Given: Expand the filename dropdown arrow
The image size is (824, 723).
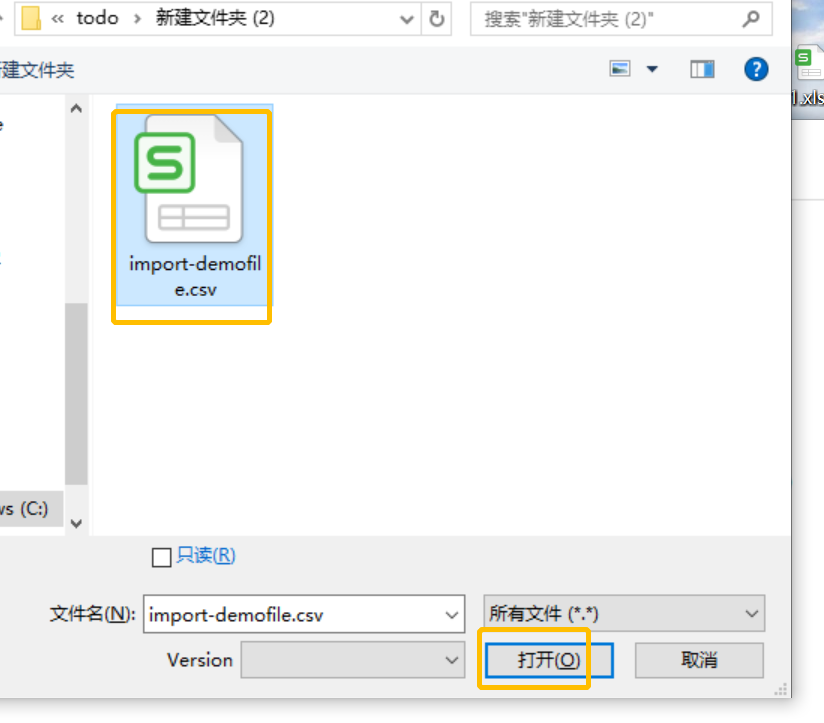Looking at the screenshot, I should pyautogui.click(x=451, y=614).
